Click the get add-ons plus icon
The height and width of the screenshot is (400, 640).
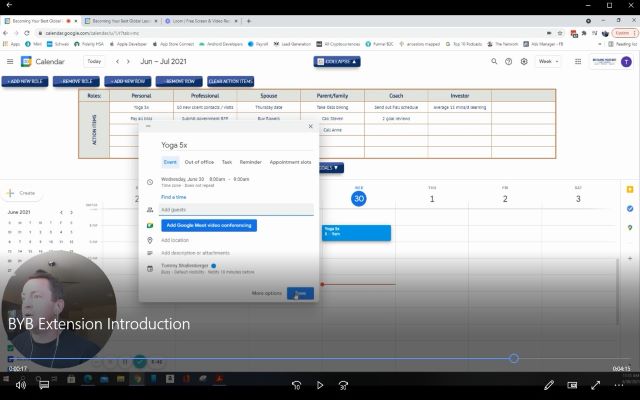point(630,258)
